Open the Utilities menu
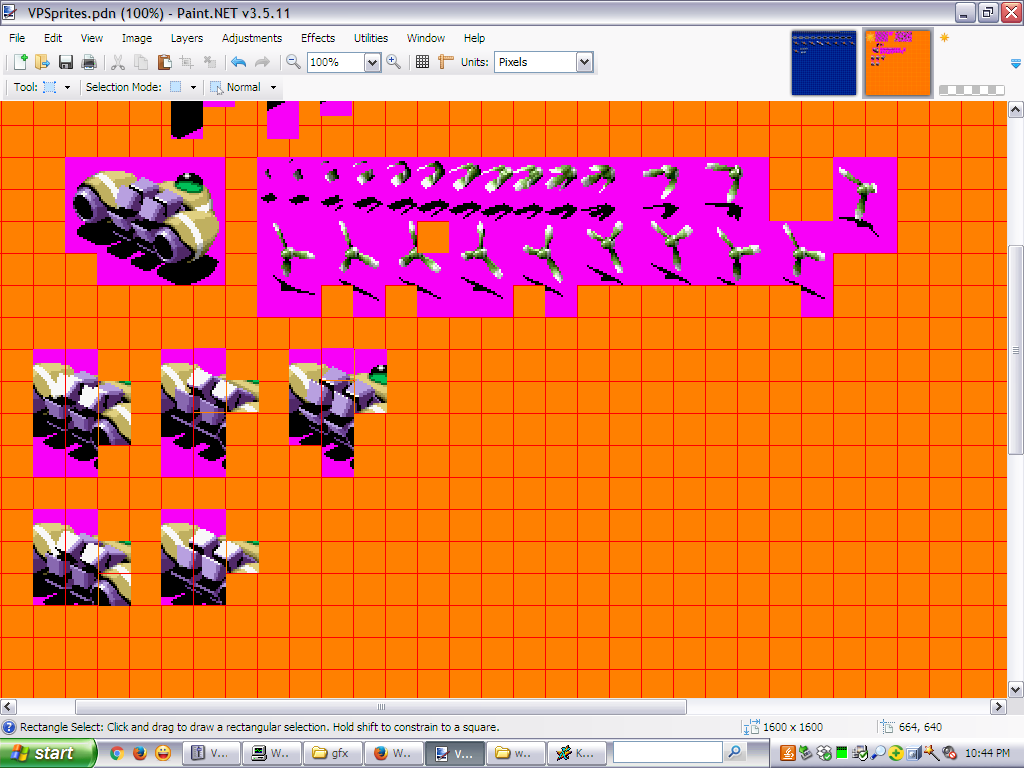 (x=371, y=38)
